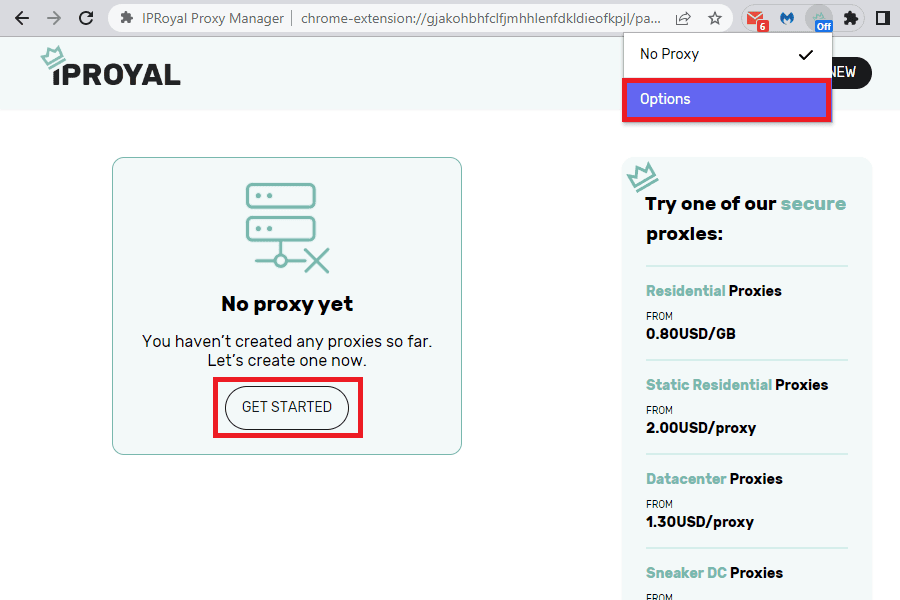Screen dimensions: 900x600
Task: Bookmark this page with the star icon
Action: pyautogui.click(x=715, y=18)
